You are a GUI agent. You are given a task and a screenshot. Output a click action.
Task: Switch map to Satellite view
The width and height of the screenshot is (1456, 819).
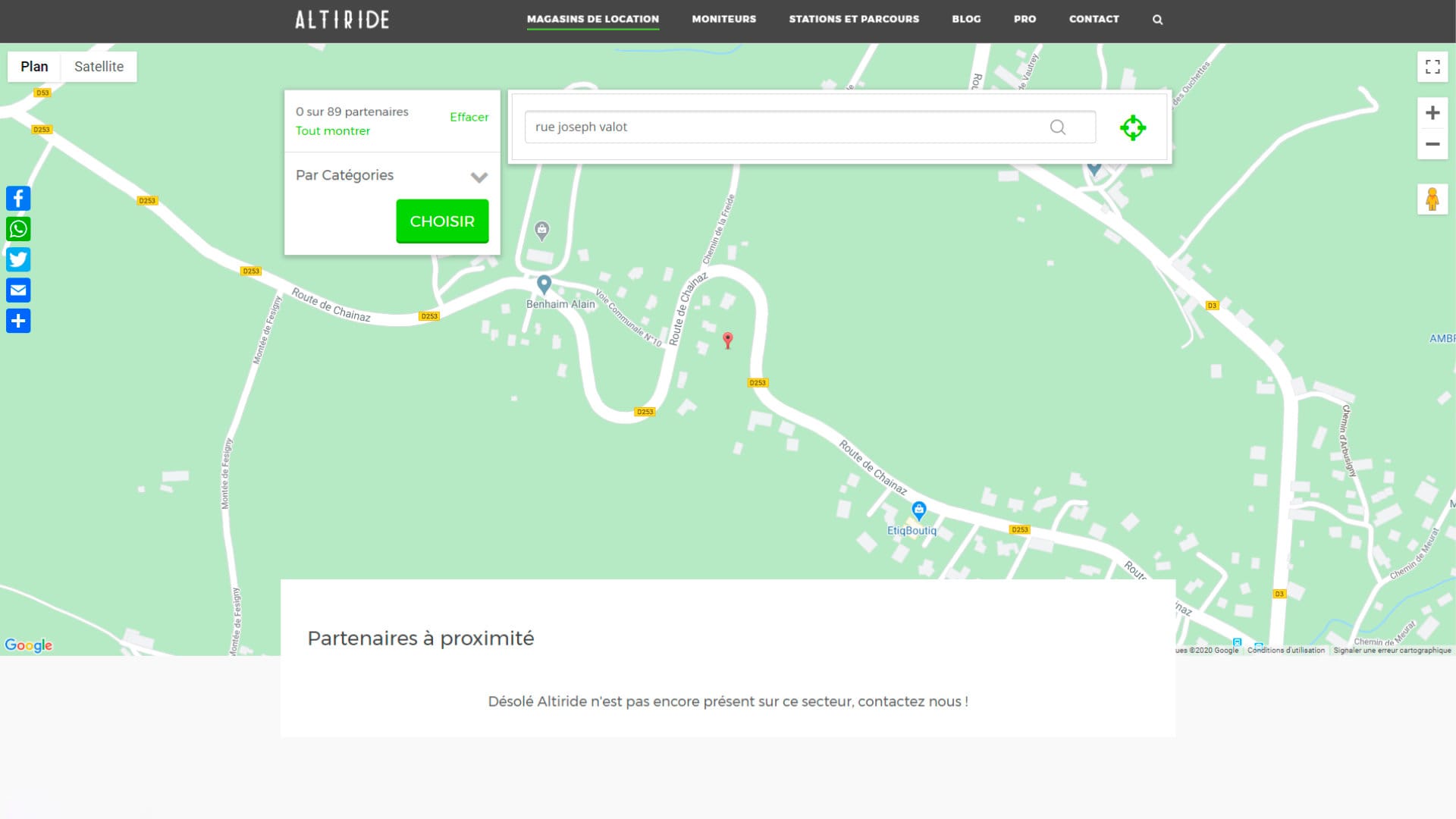pos(99,67)
